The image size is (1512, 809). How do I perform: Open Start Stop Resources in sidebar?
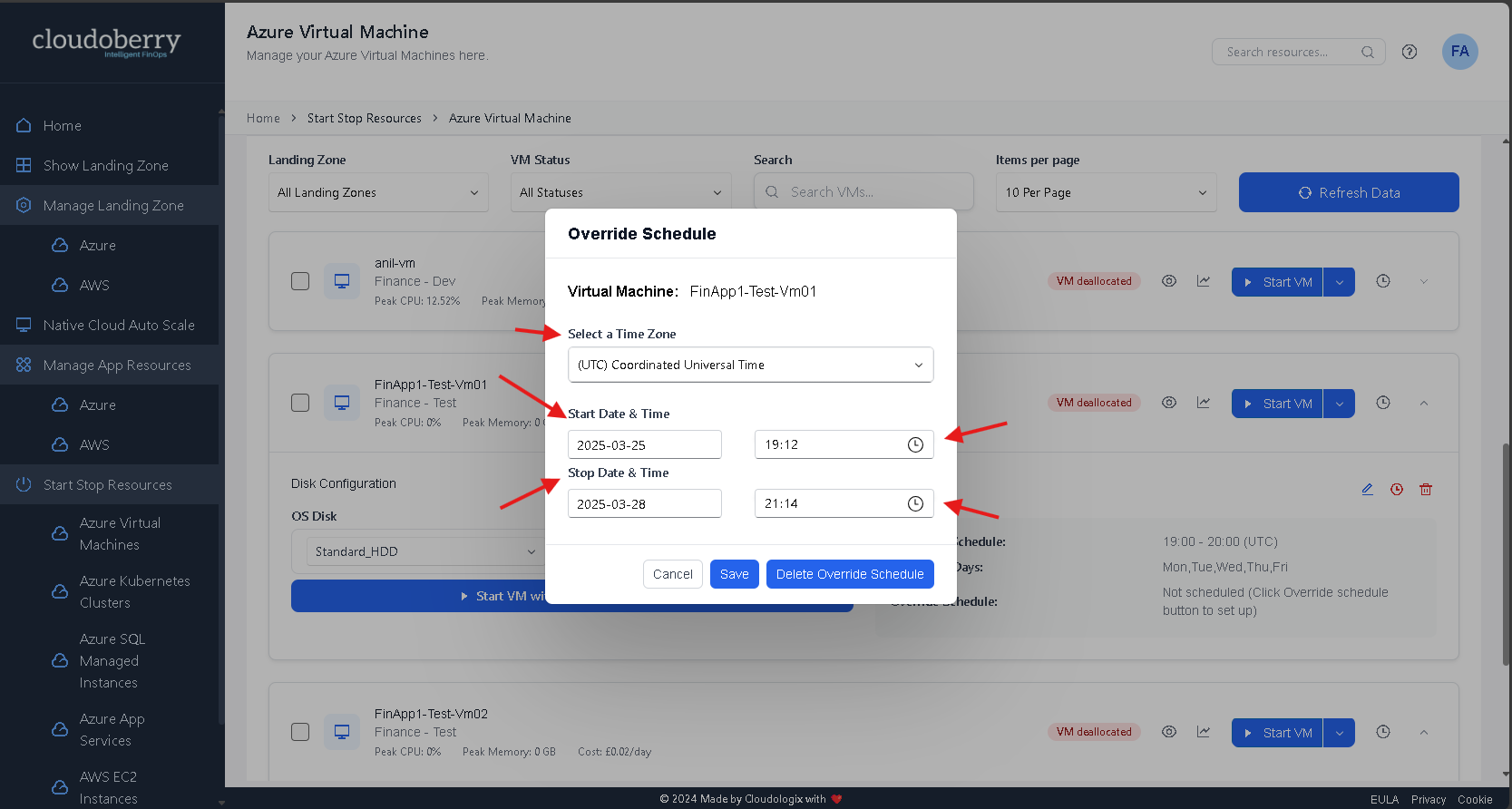pyautogui.click(x=109, y=484)
